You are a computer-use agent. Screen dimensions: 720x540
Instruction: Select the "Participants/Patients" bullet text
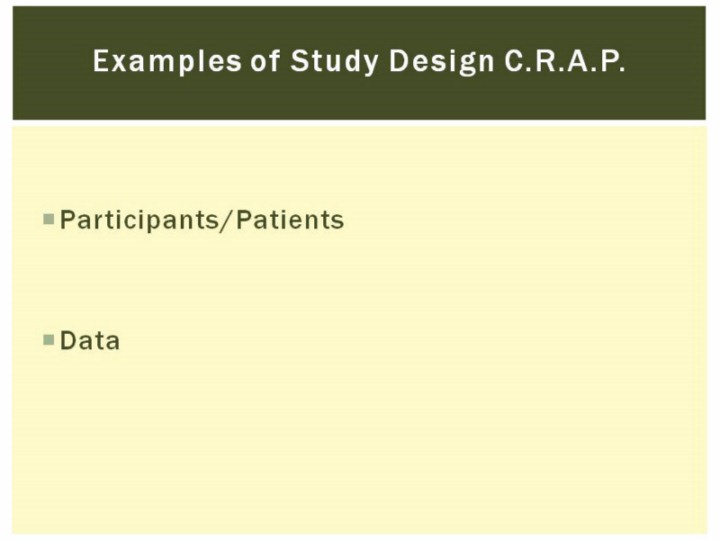pos(202,220)
